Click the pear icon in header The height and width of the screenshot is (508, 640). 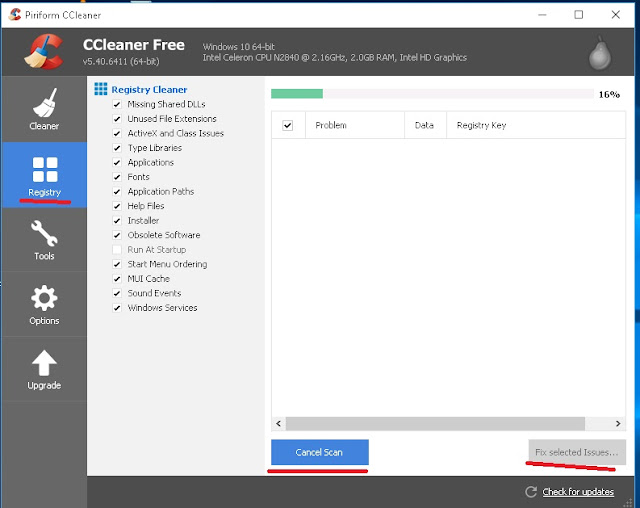click(x=600, y=53)
